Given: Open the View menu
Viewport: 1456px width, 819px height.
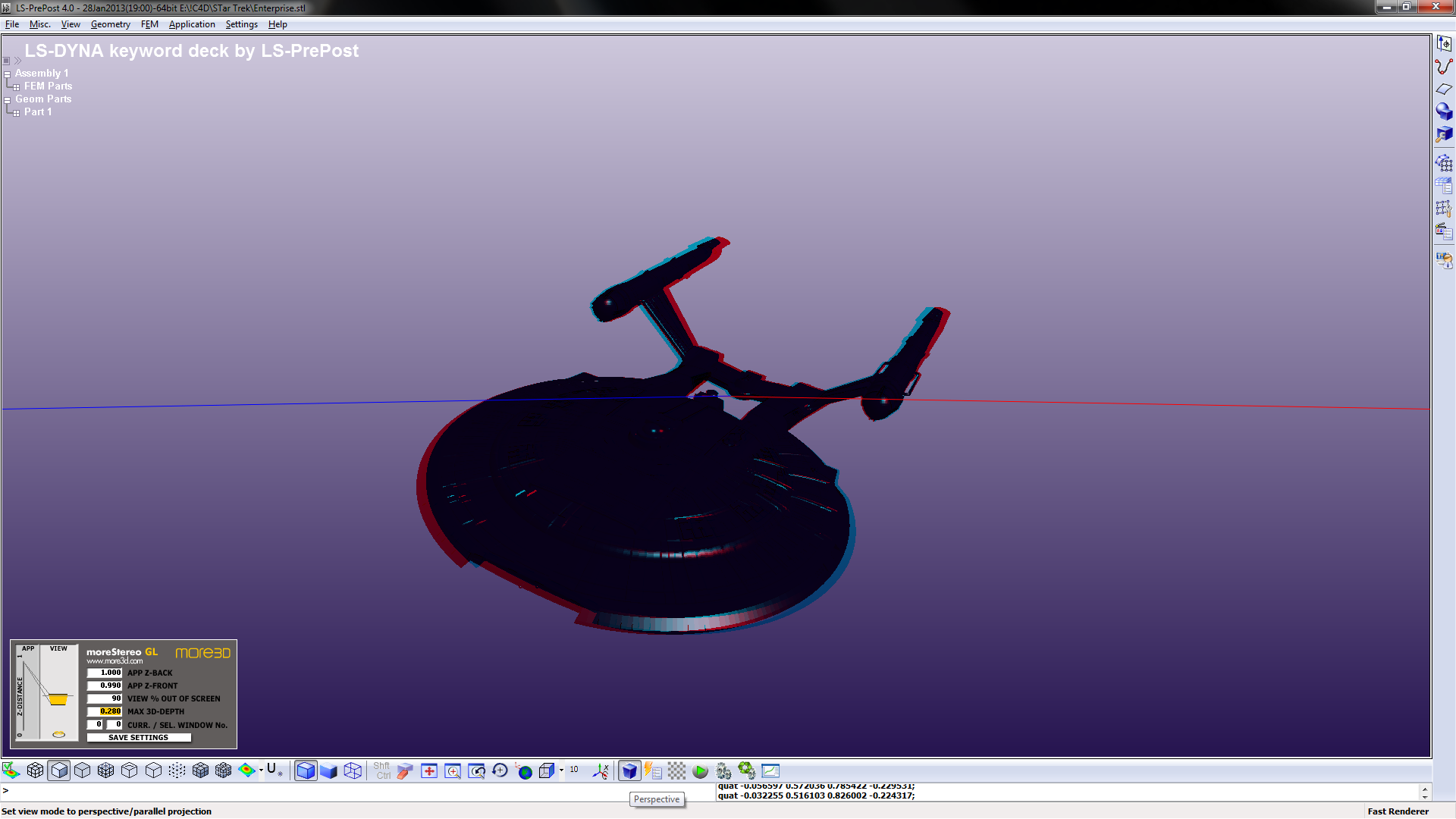Looking at the screenshot, I should coord(71,24).
